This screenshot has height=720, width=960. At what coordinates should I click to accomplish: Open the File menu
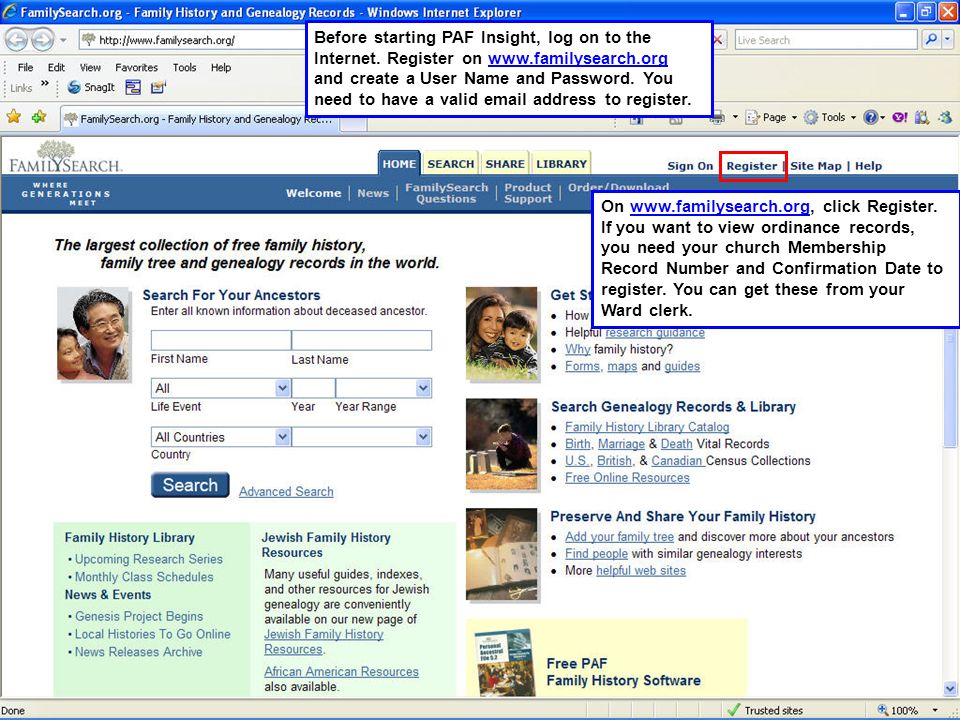tap(25, 67)
